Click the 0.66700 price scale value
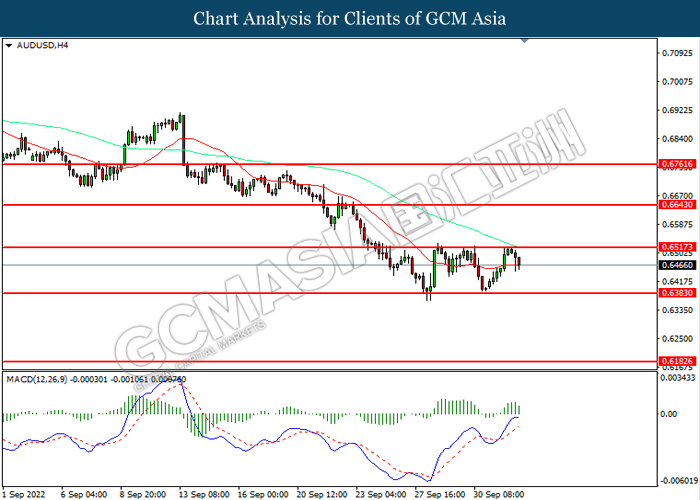This screenshot has width=700, height=500. click(x=677, y=196)
